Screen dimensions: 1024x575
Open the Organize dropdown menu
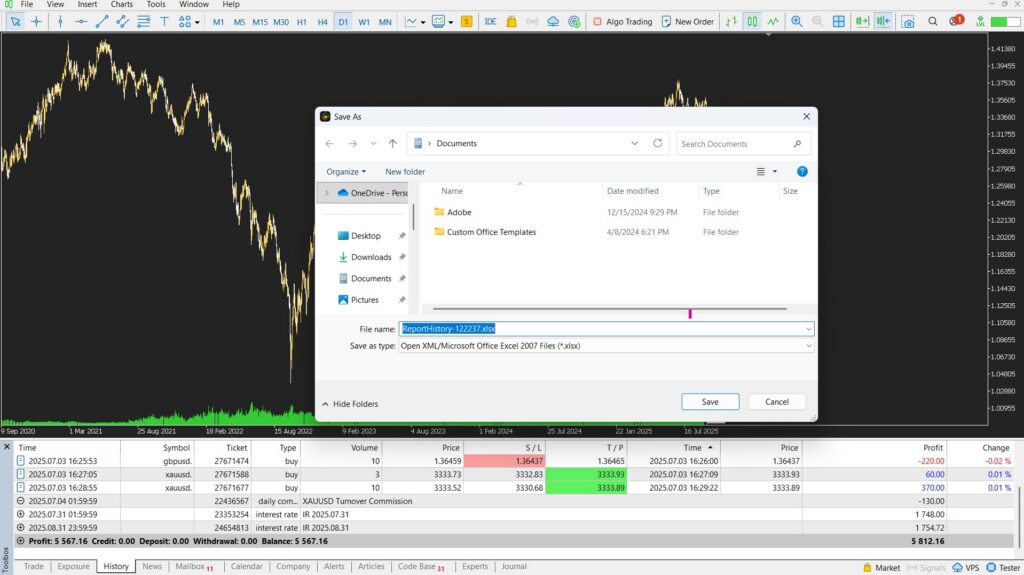point(346,172)
